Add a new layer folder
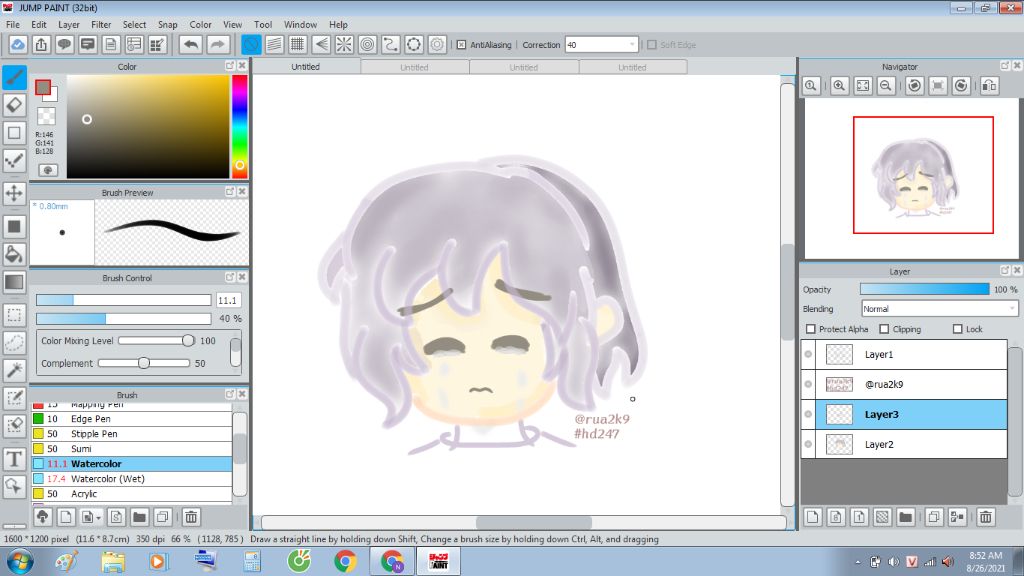 tap(905, 517)
